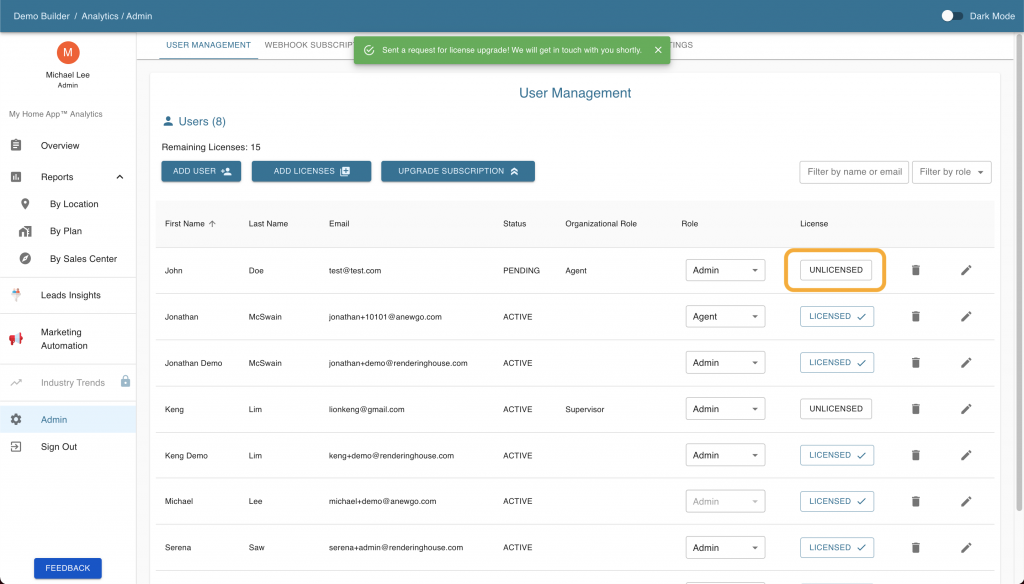Click the By Location pin icon
Image resolution: width=1024 pixels, height=584 pixels.
[x=25, y=204]
